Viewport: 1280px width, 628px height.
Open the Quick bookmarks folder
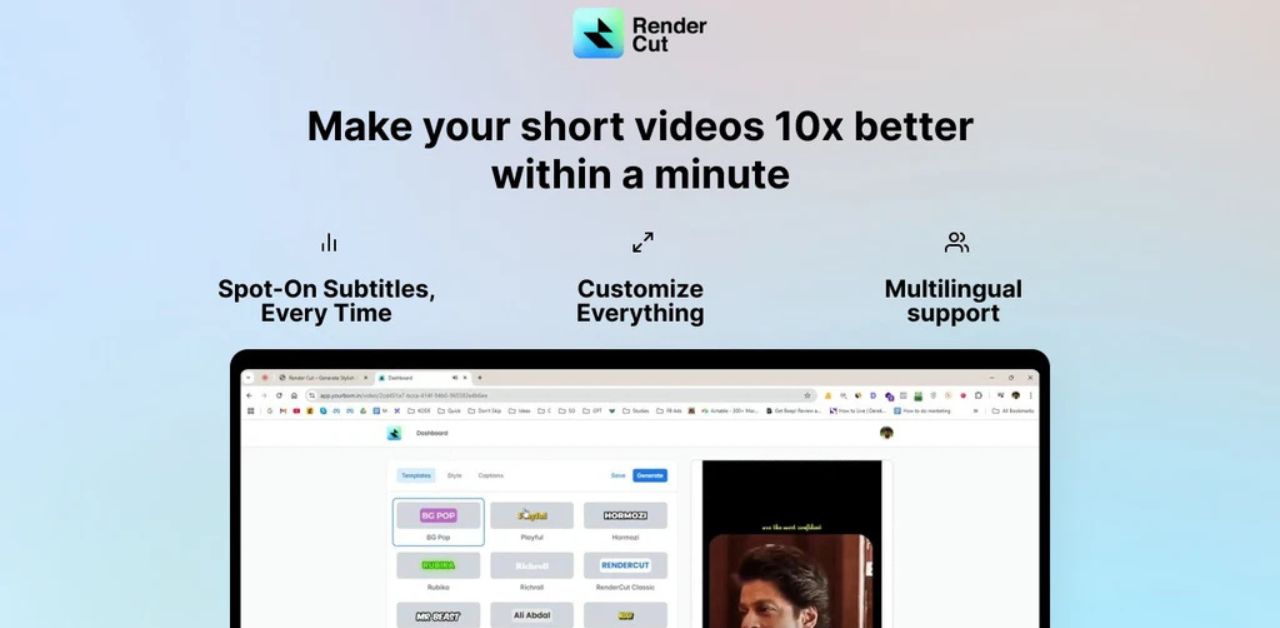(x=450, y=410)
